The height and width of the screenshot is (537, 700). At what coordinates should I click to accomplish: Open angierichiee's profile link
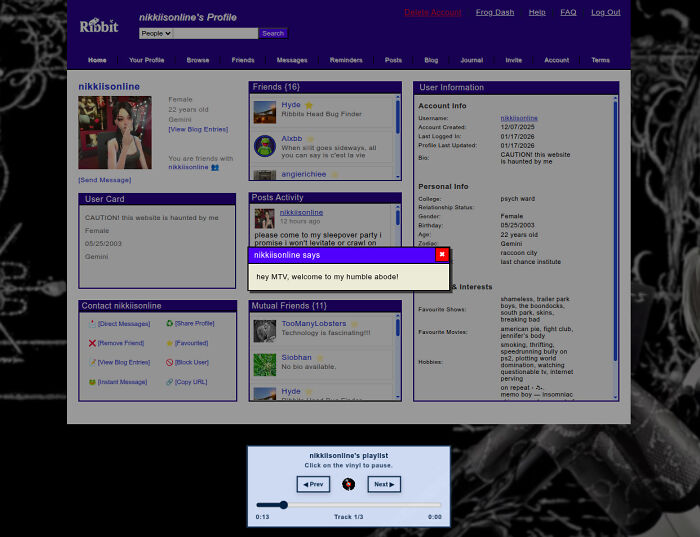pyautogui.click(x=304, y=174)
